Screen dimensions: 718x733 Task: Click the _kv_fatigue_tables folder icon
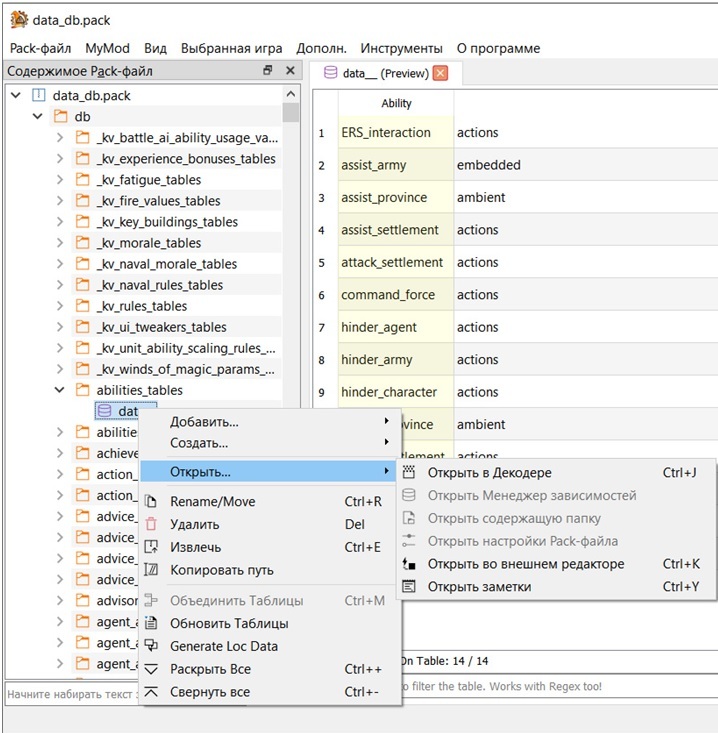pos(82,180)
